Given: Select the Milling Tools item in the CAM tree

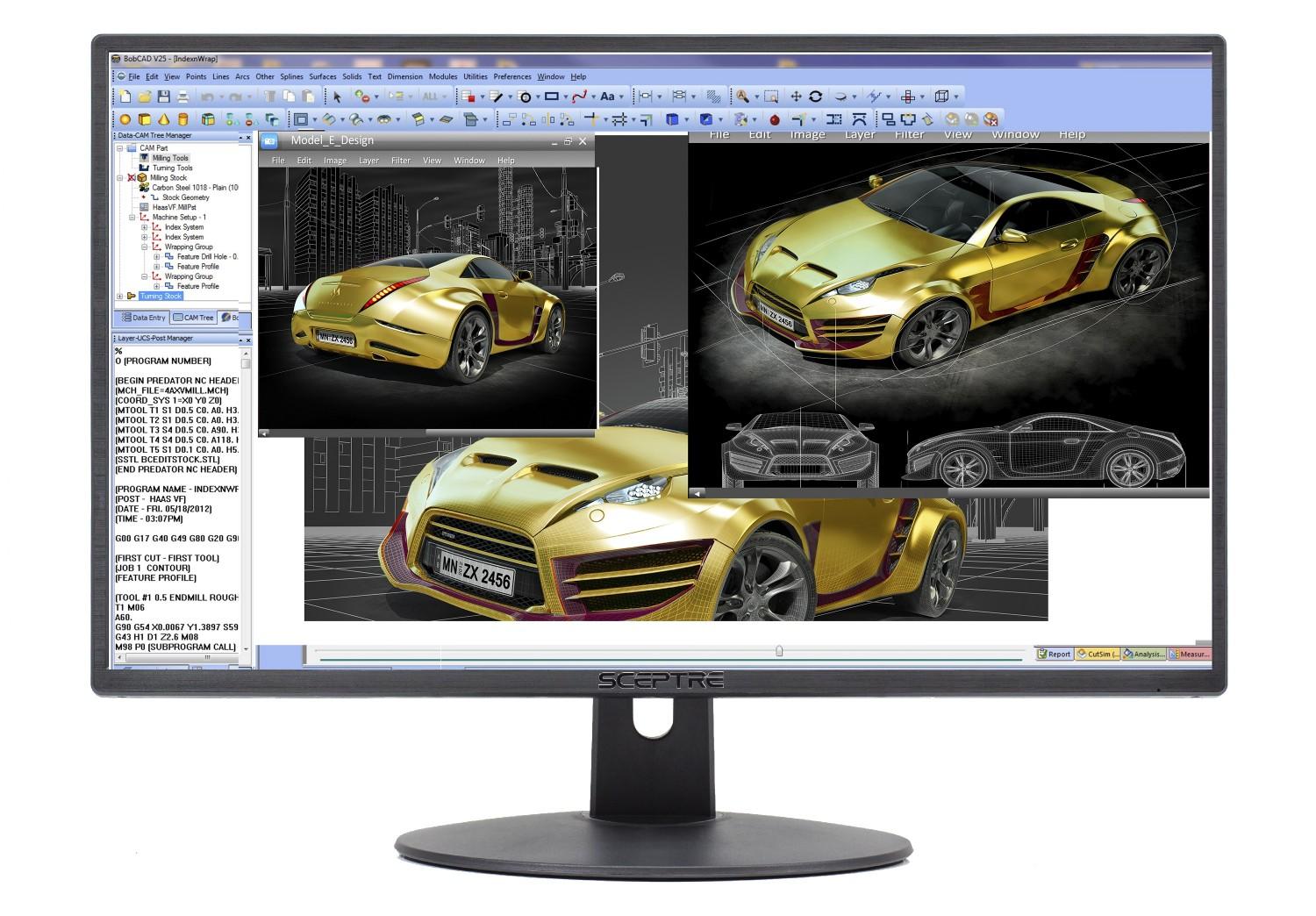Looking at the screenshot, I should coord(169,158).
